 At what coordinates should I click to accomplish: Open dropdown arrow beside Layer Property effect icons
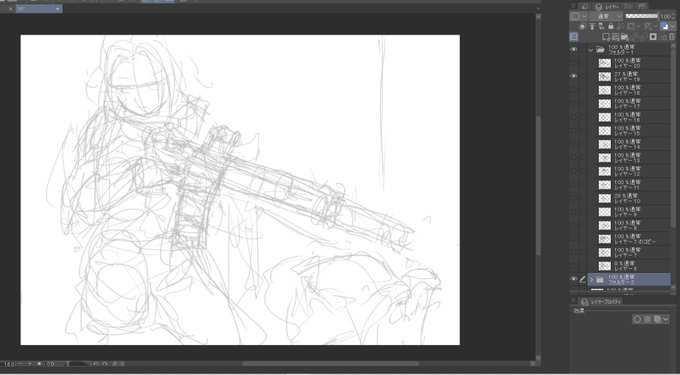(x=666, y=319)
